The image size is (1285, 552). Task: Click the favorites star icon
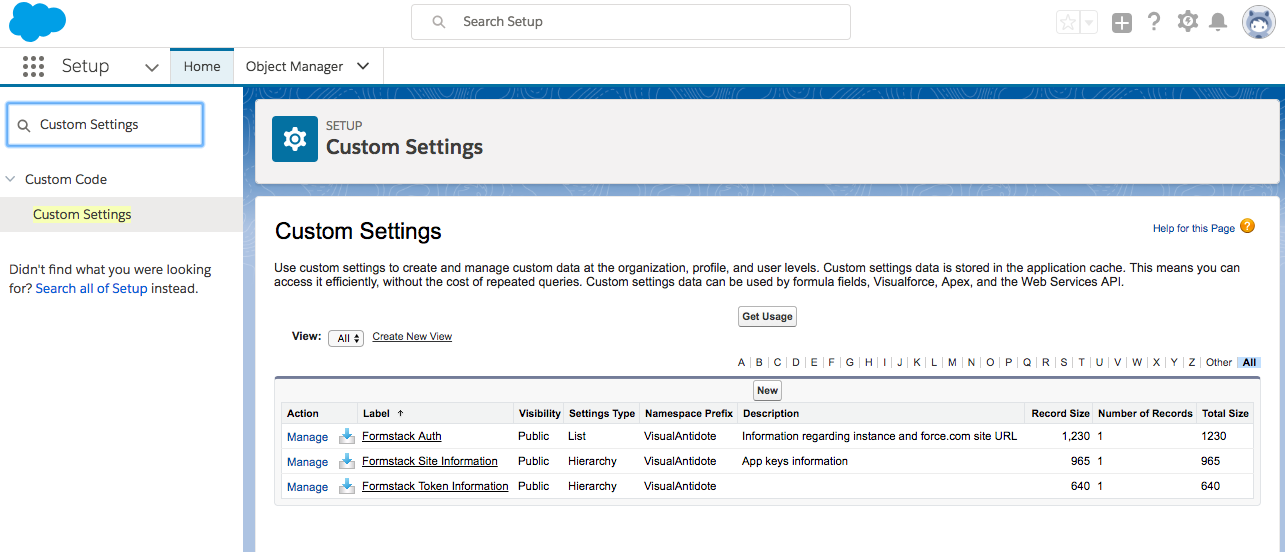click(x=1068, y=23)
